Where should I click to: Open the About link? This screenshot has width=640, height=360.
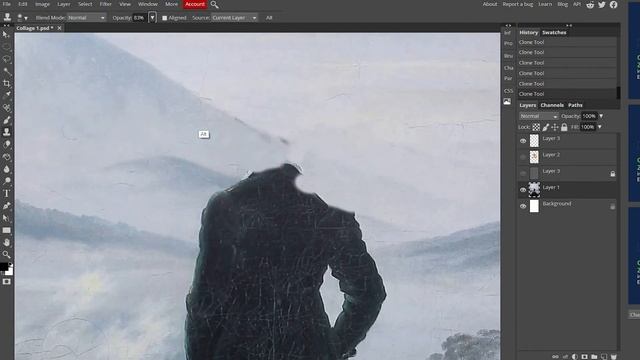point(490,4)
